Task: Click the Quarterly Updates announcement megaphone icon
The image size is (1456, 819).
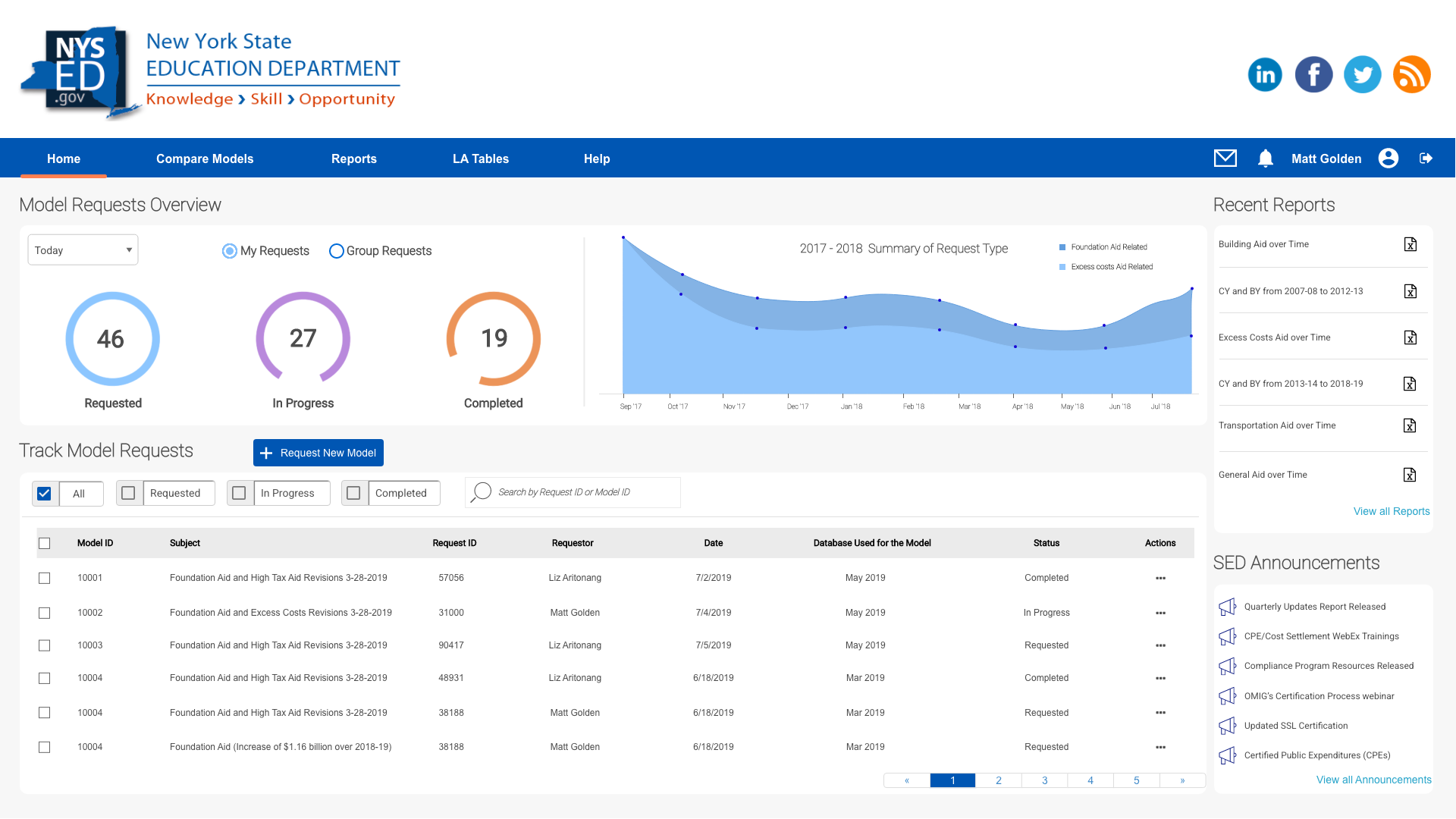Action: [x=1227, y=607]
